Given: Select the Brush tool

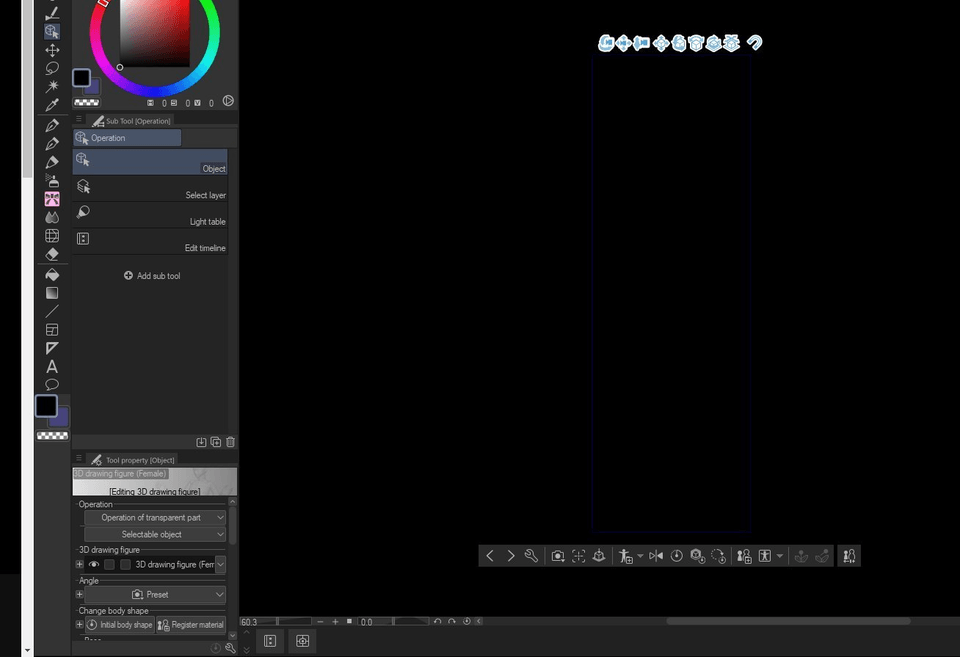Looking at the screenshot, I should pyautogui.click(x=52, y=162).
